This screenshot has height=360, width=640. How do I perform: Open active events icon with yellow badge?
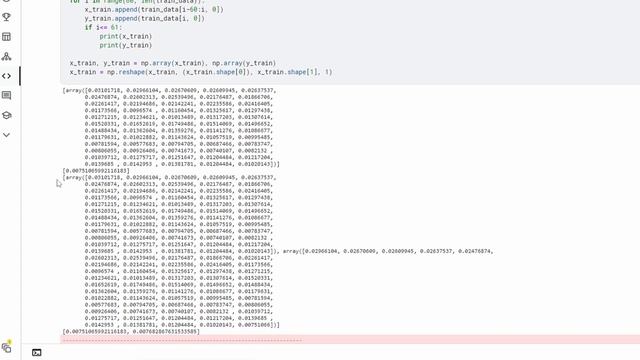point(7,347)
